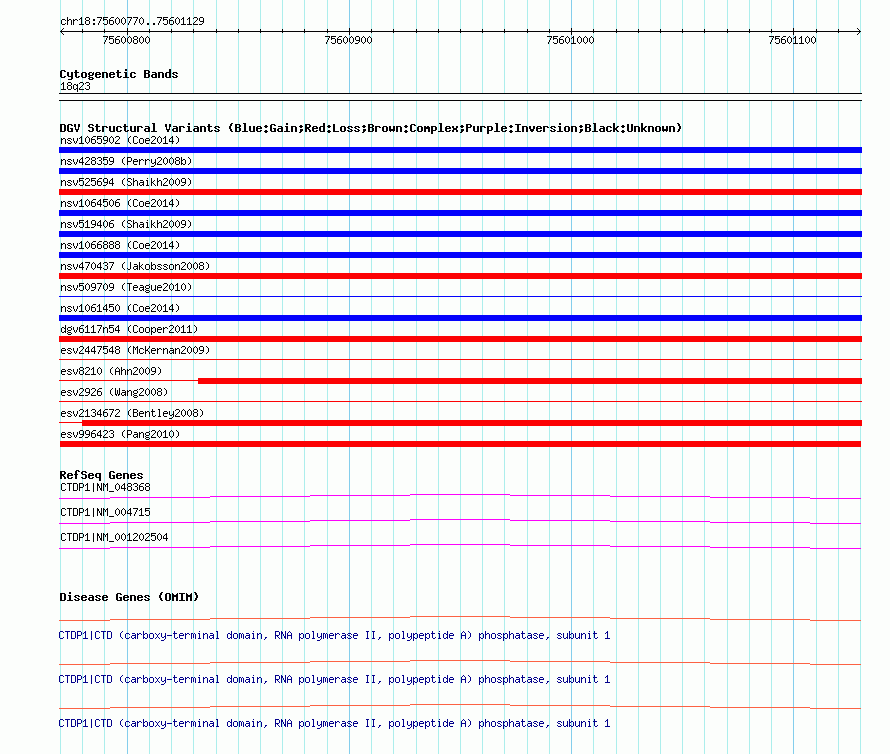The image size is (890, 754).
Task: Open the dgv6117n54 (Cooper2011) variant label
Action: [x=129, y=329]
